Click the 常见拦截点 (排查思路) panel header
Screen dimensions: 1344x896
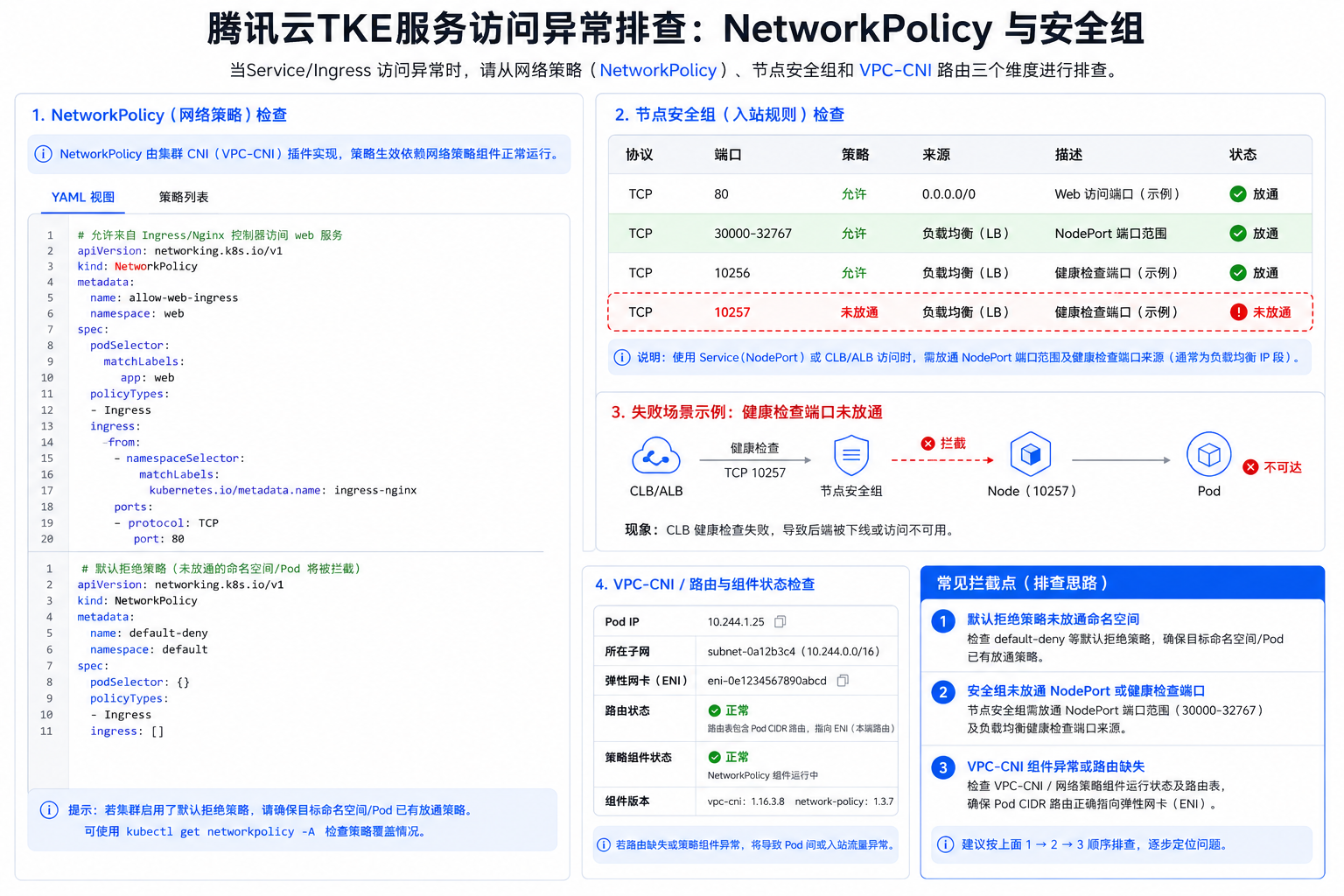(x=1123, y=583)
